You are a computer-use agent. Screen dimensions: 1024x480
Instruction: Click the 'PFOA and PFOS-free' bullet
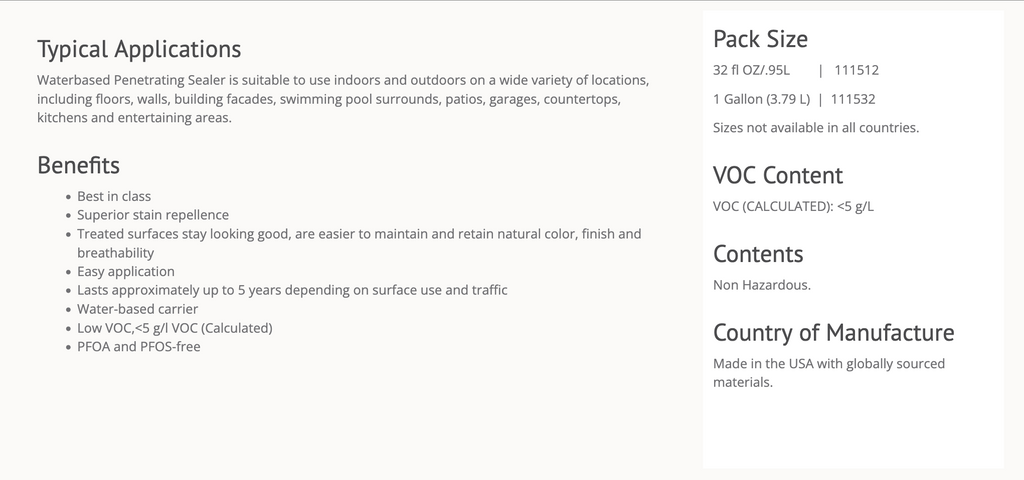pyautogui.click(x=138, y=347)
